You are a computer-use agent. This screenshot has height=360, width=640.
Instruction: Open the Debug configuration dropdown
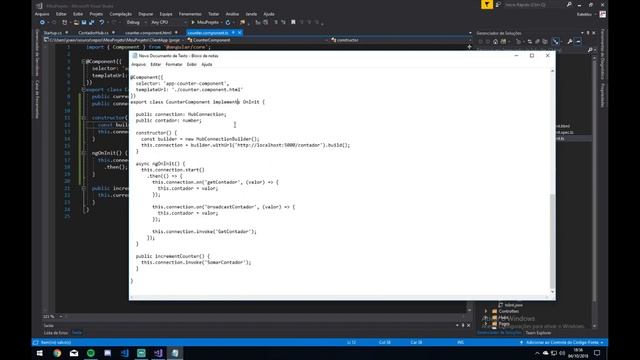tap(135, 22)
